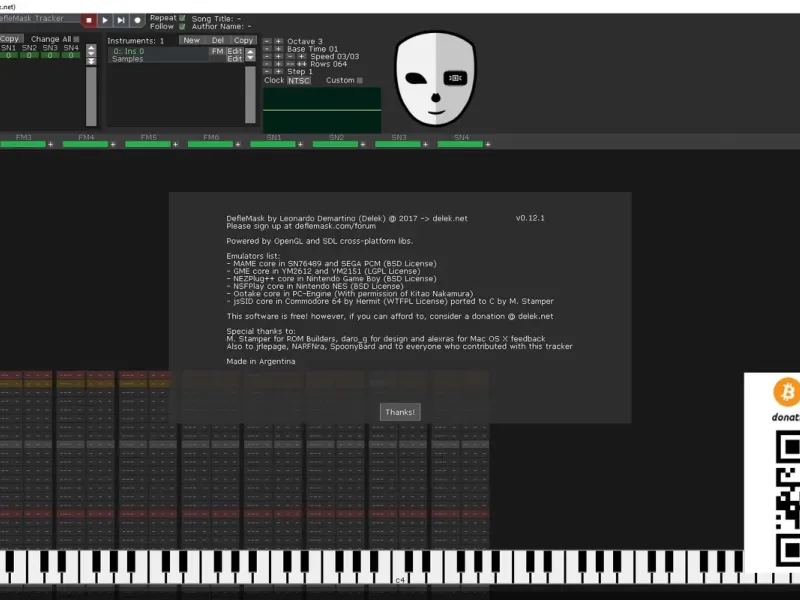
Task: Increase Step with the plus button
Action: tap(279, 71)
